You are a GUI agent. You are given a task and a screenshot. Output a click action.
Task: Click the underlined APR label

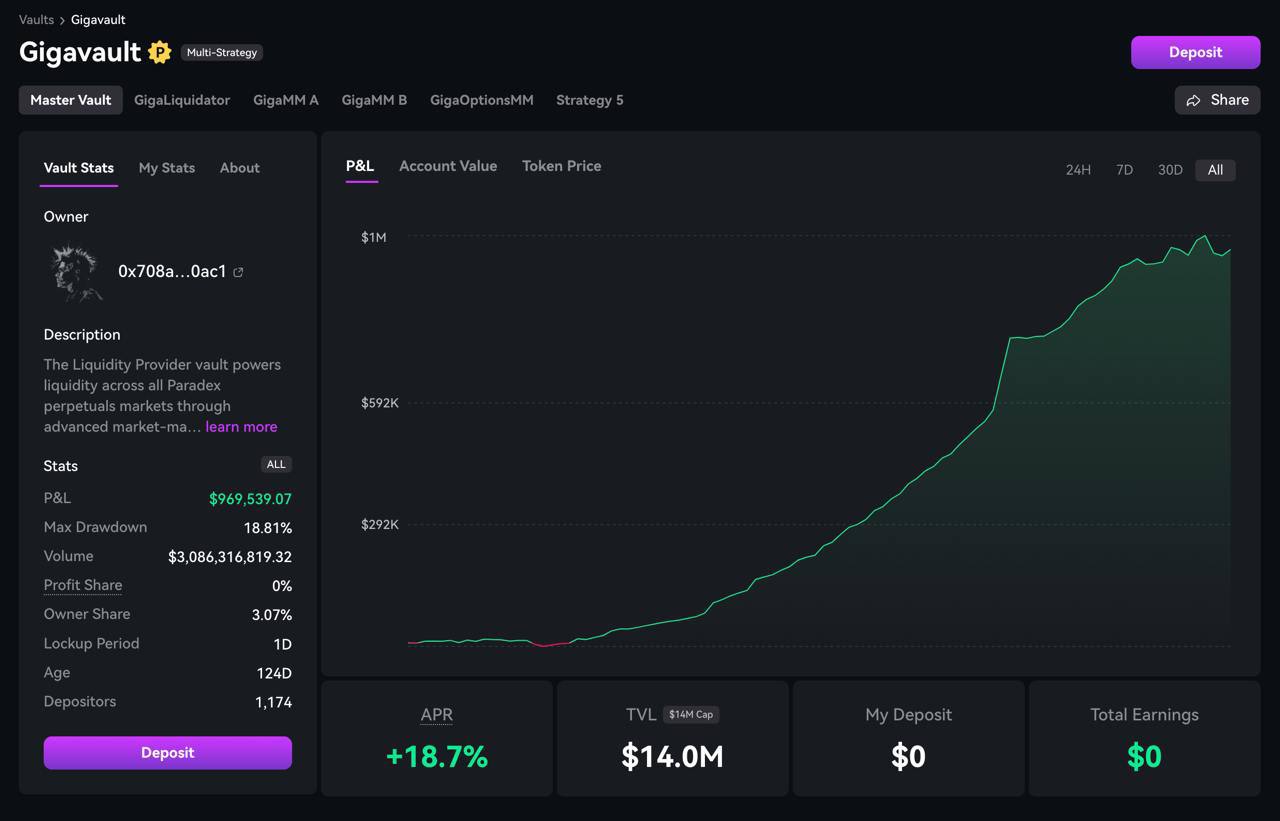437,714
